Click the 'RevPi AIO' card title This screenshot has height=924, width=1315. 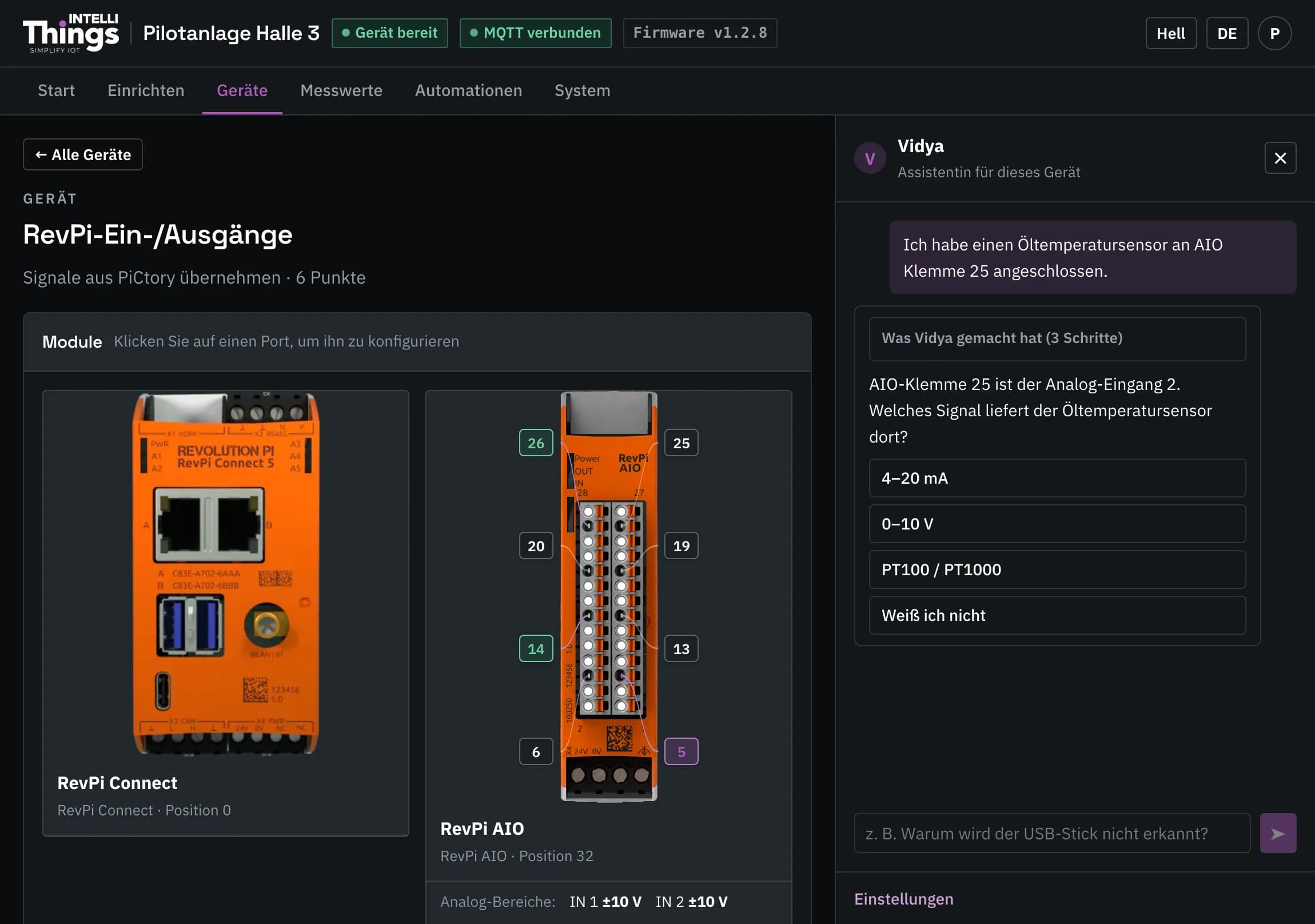[x=481, y=829]
